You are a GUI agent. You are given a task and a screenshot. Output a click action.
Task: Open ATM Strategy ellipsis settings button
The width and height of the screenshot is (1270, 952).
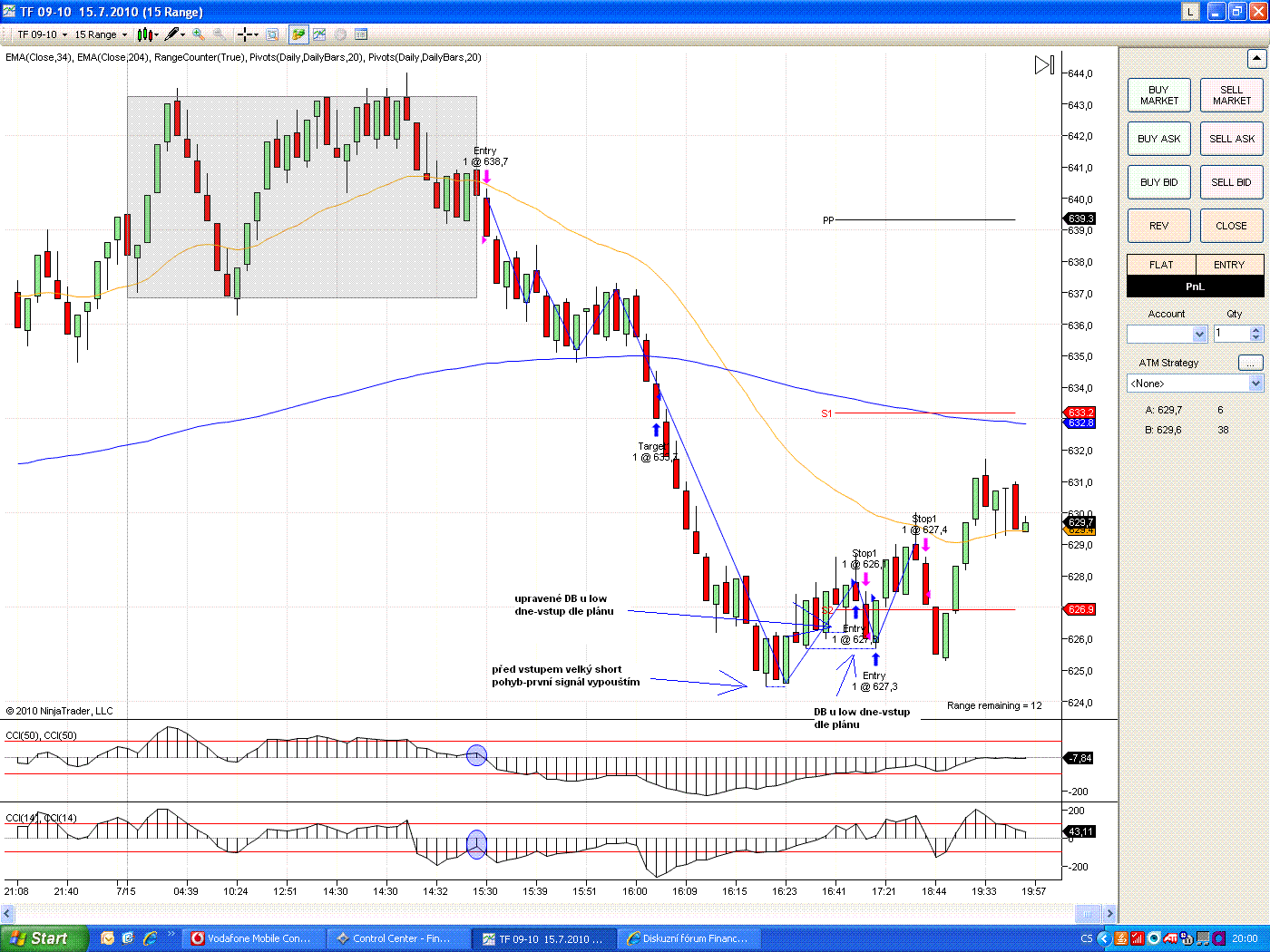coord(1251,363)
